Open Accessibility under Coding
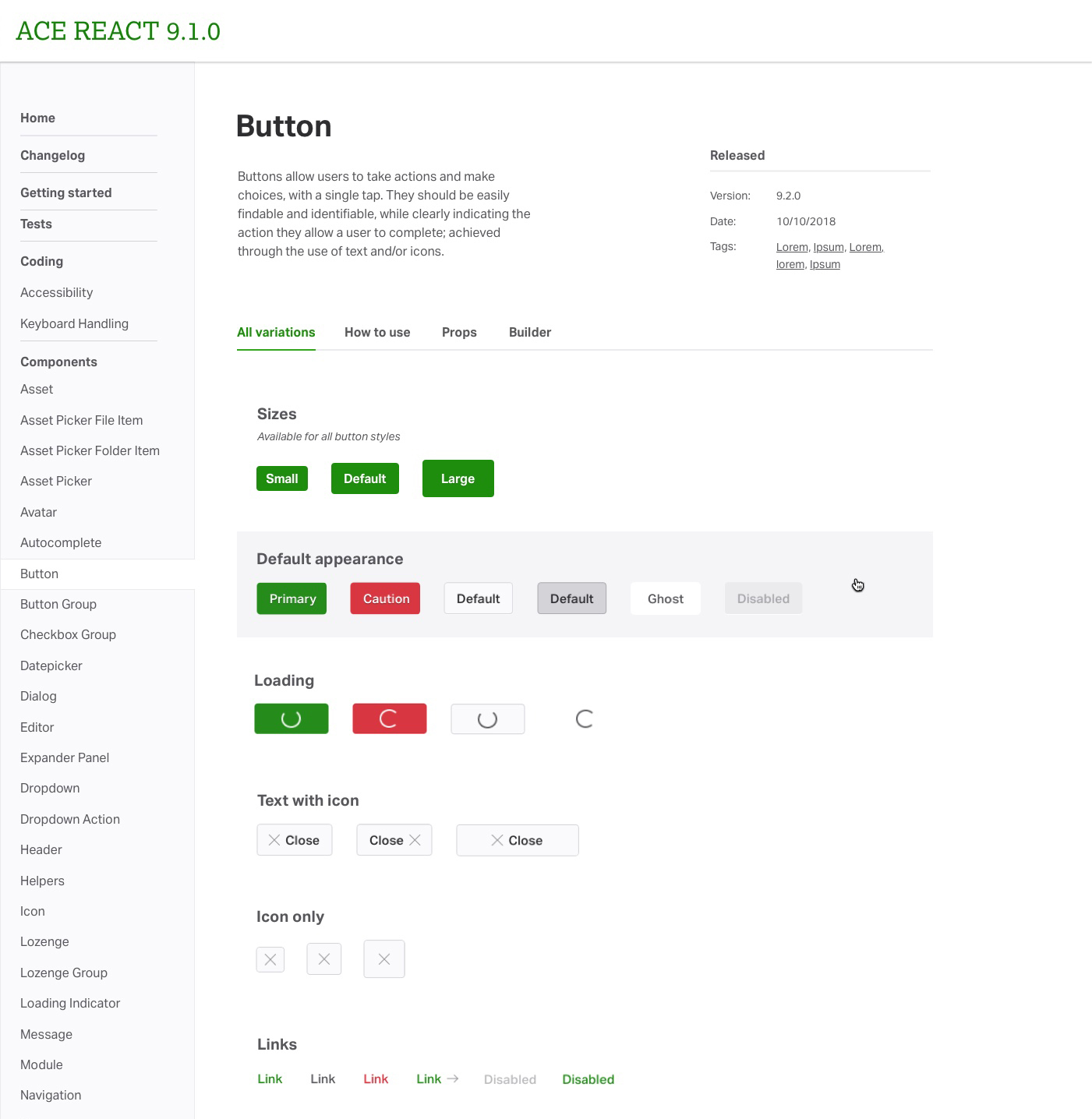The width and height of the screenshot is (1092, 1119). 56,292
